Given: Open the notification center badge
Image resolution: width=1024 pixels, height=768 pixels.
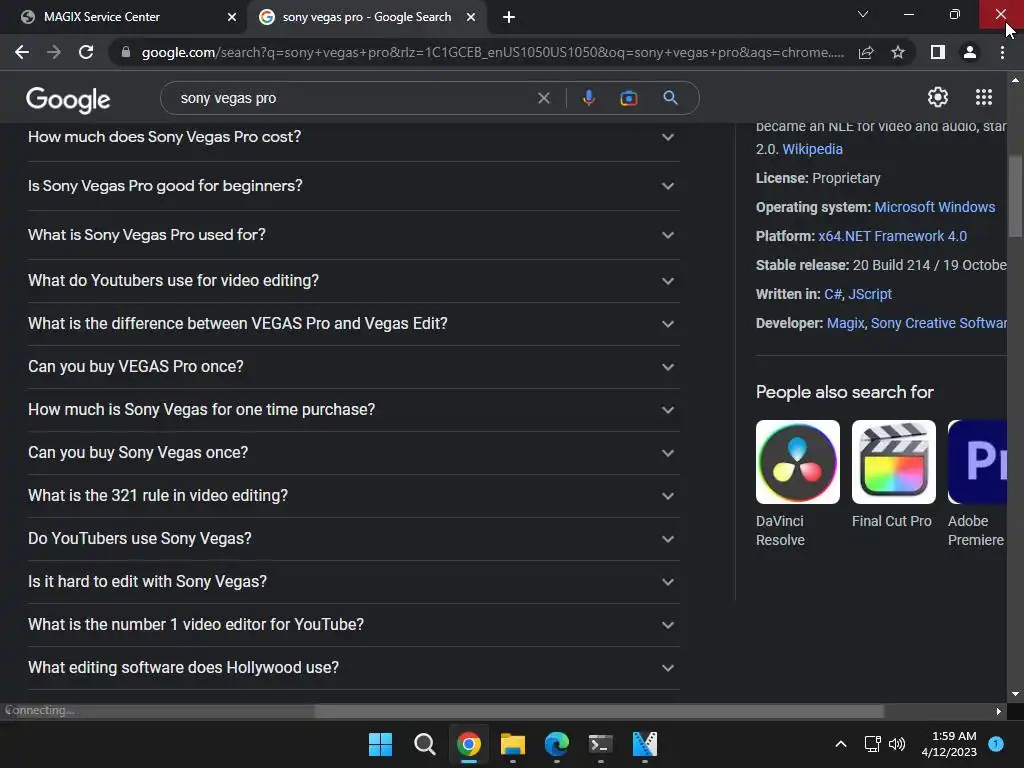Looking at the screenshot, I should point(996,744).
